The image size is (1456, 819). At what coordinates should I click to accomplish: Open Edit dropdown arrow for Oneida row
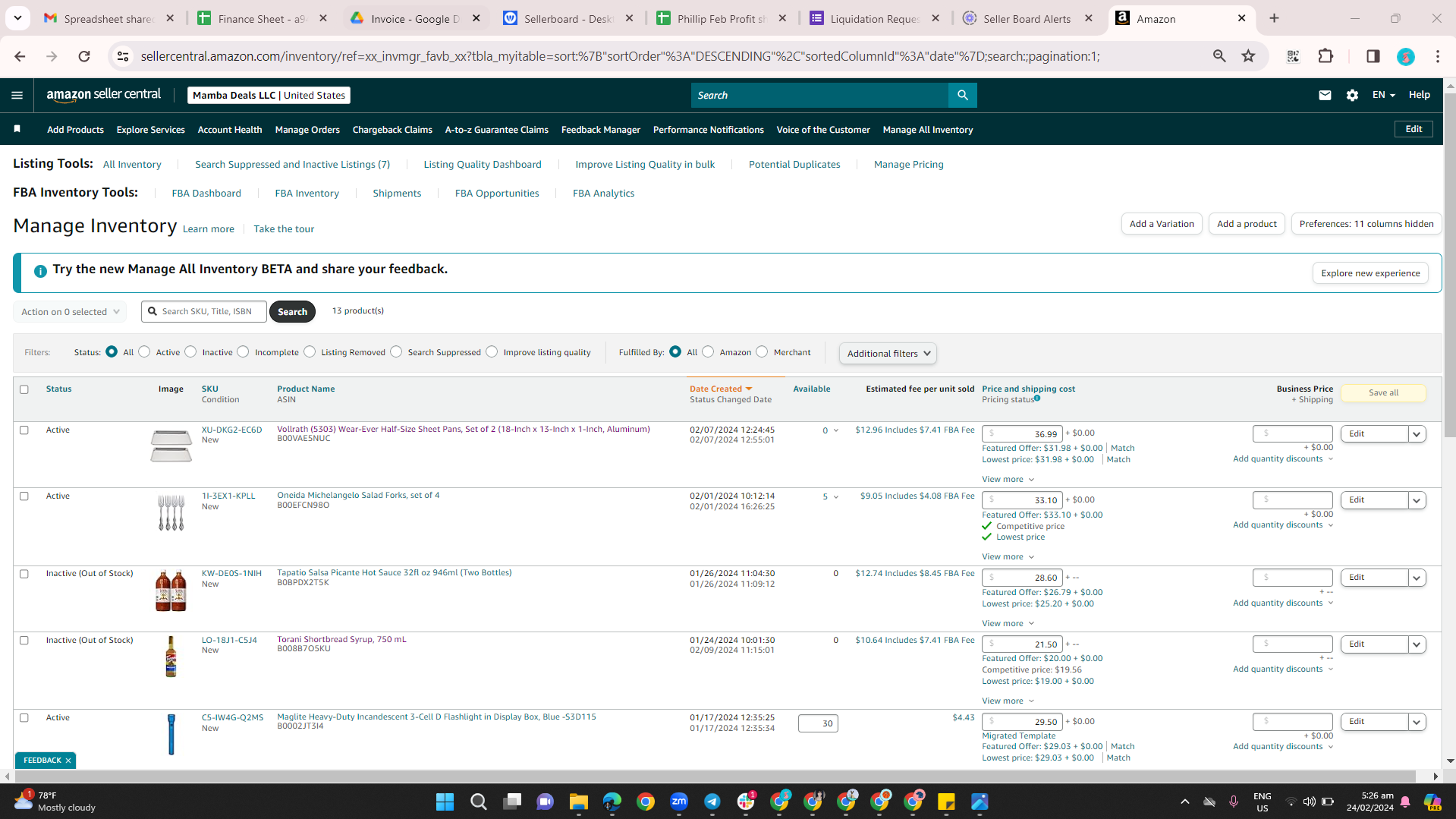1417,500
